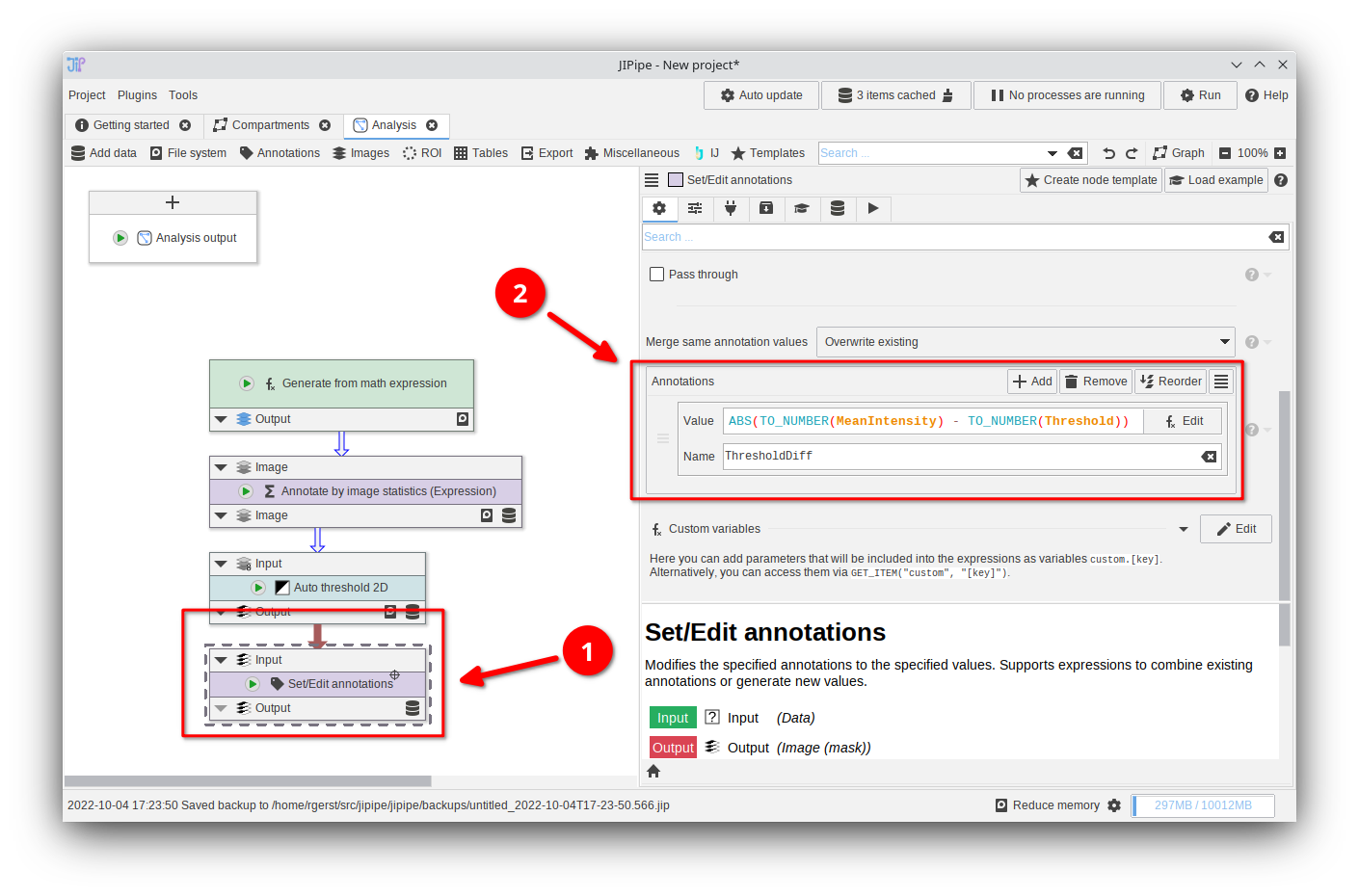This screenshot has height=896, width=1359.
Task: Toggle Auto update
Action: pyautogui.click(x=761, y=95)
